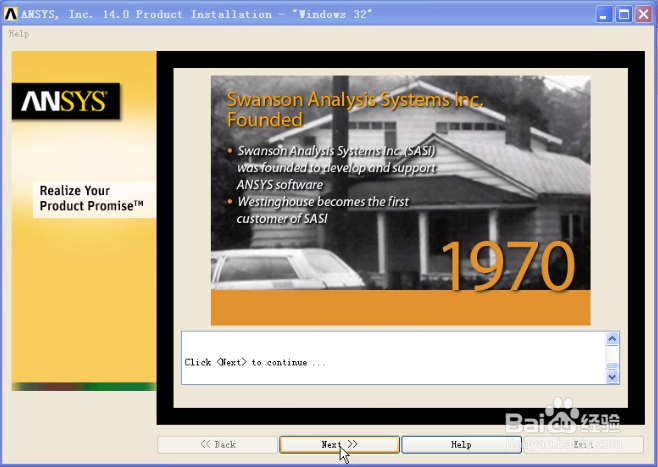Maximize the installer window
Image resolution: width=658 pixels, height=467 pixels.
tap(624, 14)
